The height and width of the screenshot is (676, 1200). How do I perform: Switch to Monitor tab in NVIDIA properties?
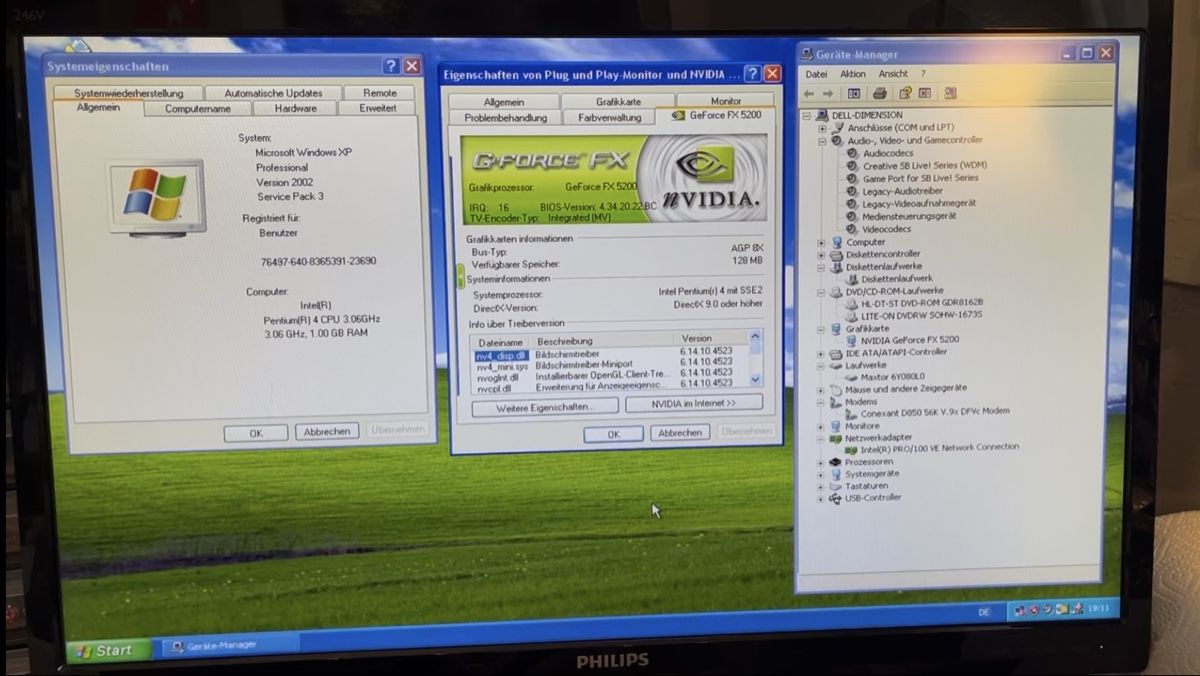pyautogui.click(x=726, y=101)
